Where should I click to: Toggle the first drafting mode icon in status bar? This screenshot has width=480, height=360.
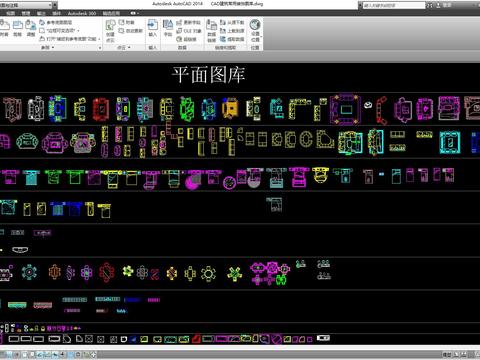point(9,355)
